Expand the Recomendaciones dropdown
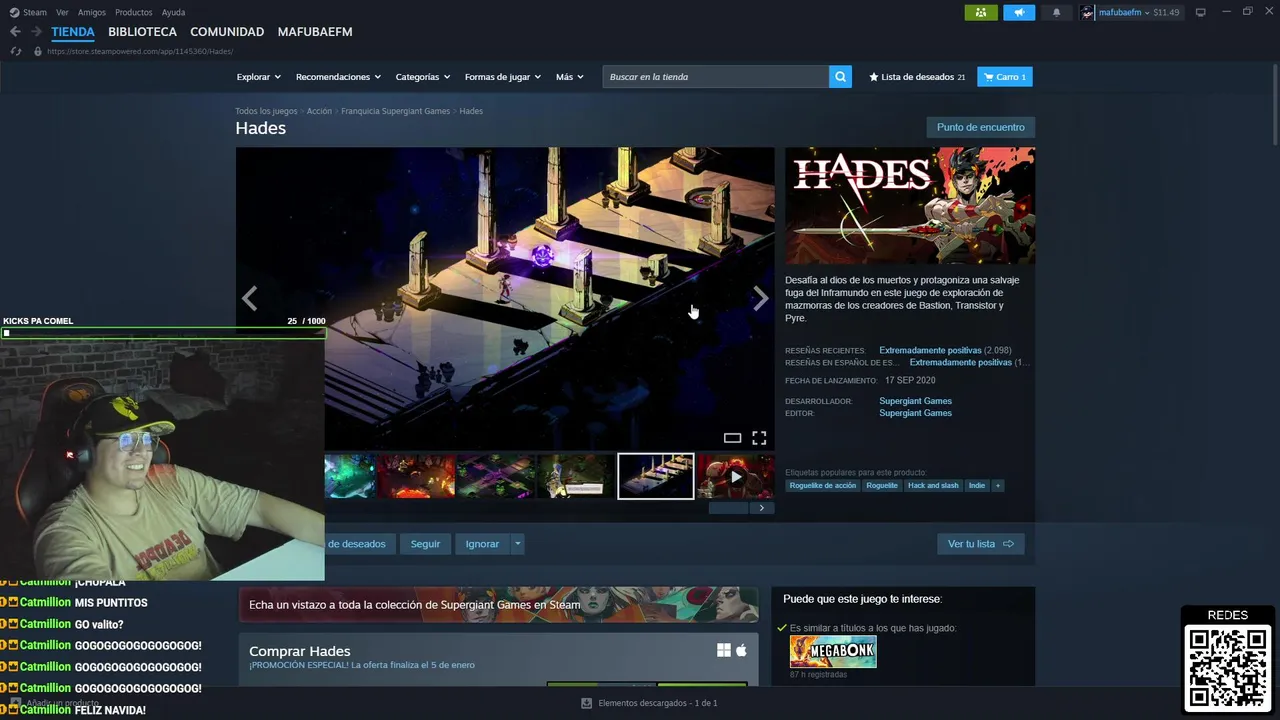The width and height of the screenshot is (1280, 720). coord(338,77)
